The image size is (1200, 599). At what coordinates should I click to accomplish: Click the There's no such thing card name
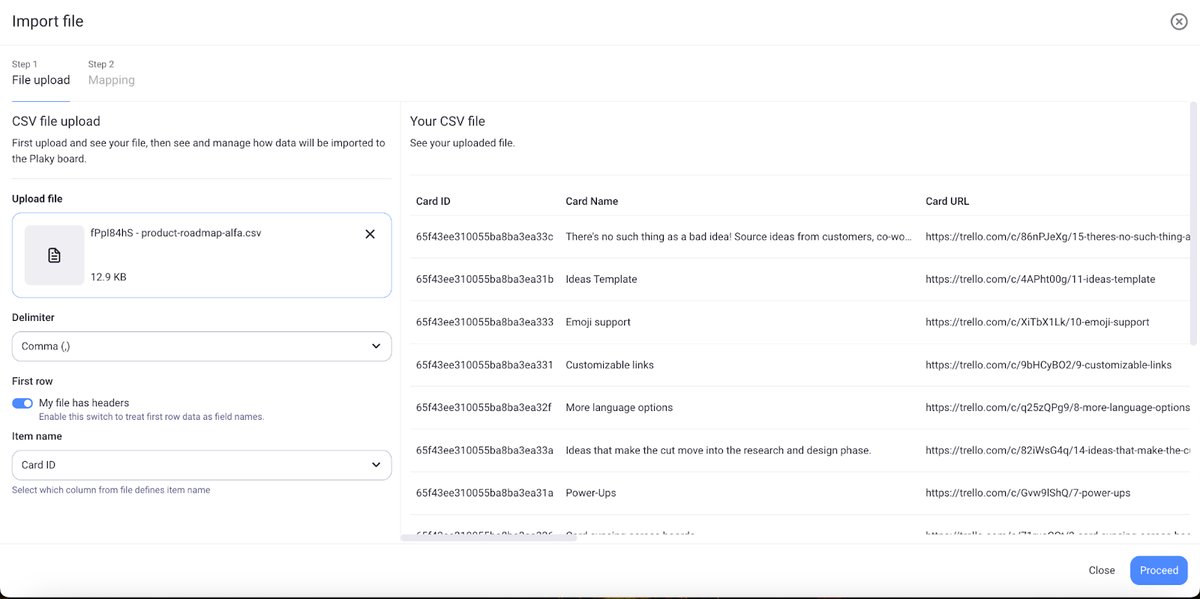tap(739, 237)
